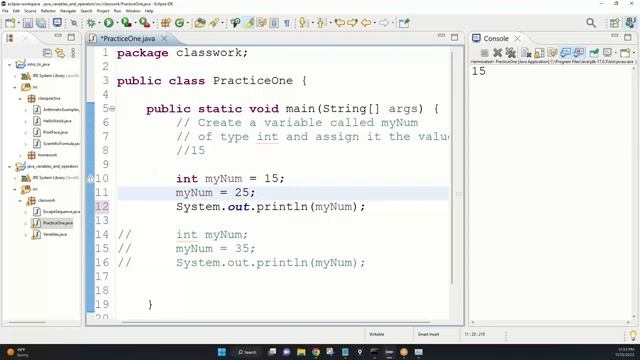Open Package Explorer View Menu dots

pyautogui.click(x=73, y=53)
